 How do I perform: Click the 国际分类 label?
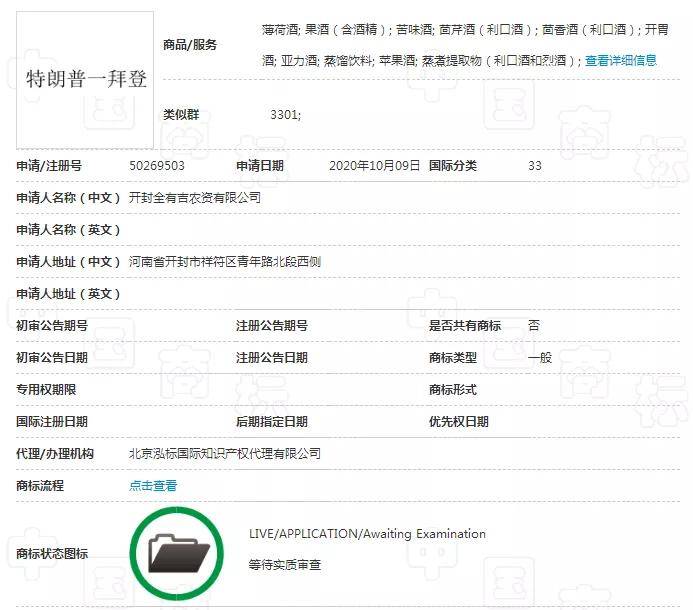point(453,166)
